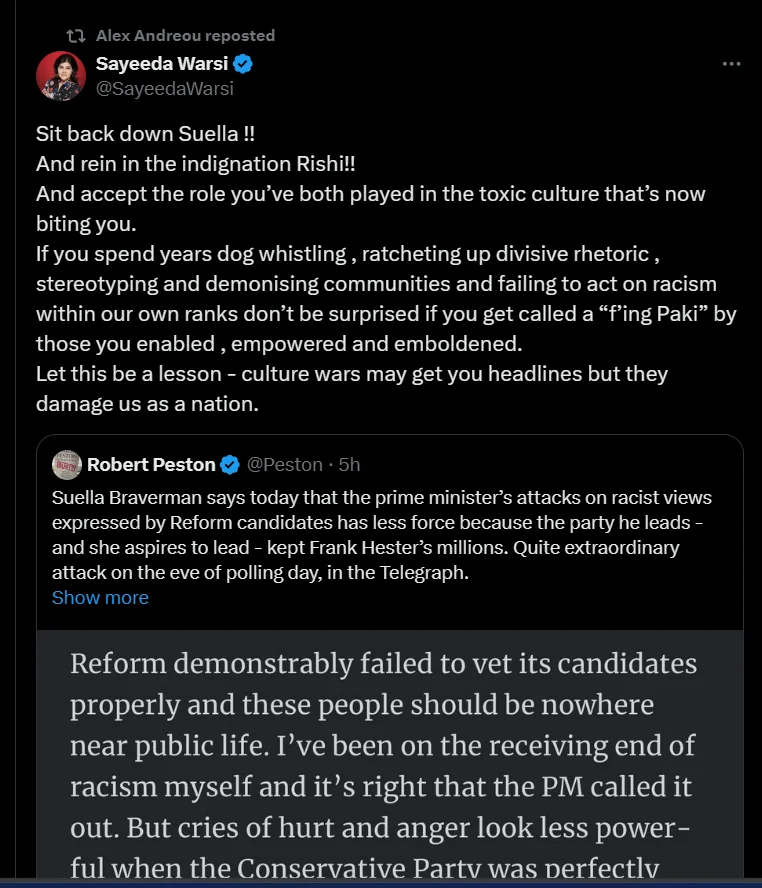Open quoted post text about Suella Braverman
The height and width of the screenshot is (888, 762).
pos(382,535)
